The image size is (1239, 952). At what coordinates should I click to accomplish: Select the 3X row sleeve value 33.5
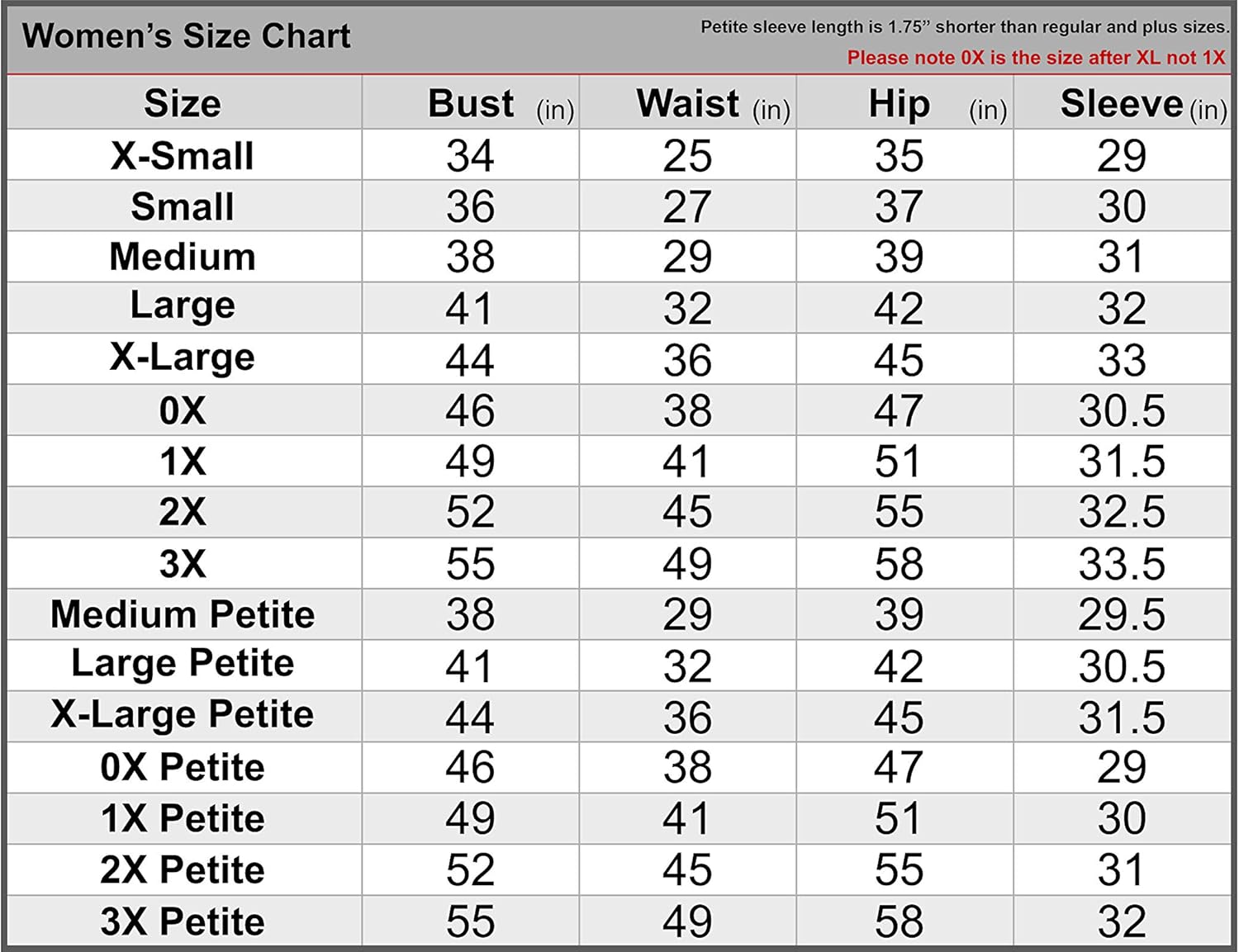coord(1122,564)
